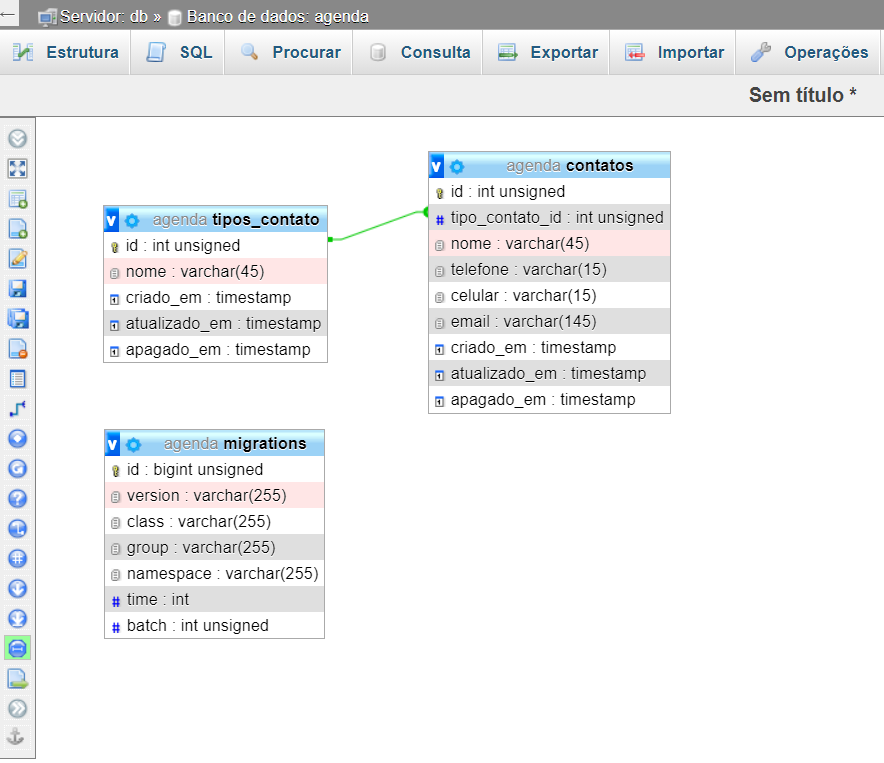Toggle relationship lines (green highlighted icon)
Viewport: 884px width, 763px height.
[x=17, y=649]
